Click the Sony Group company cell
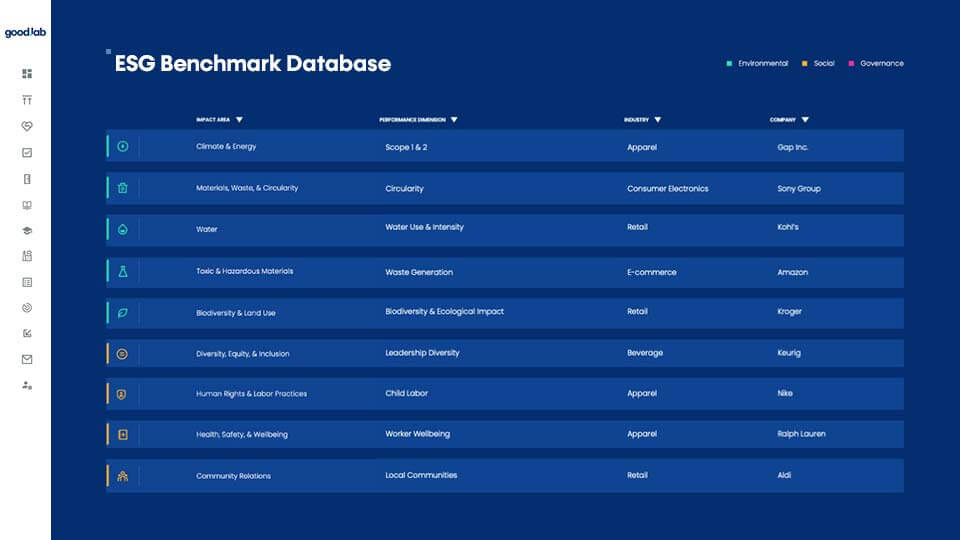Viewport: 960px width, 540px height. pyautogui.click(x=799, y=189)
